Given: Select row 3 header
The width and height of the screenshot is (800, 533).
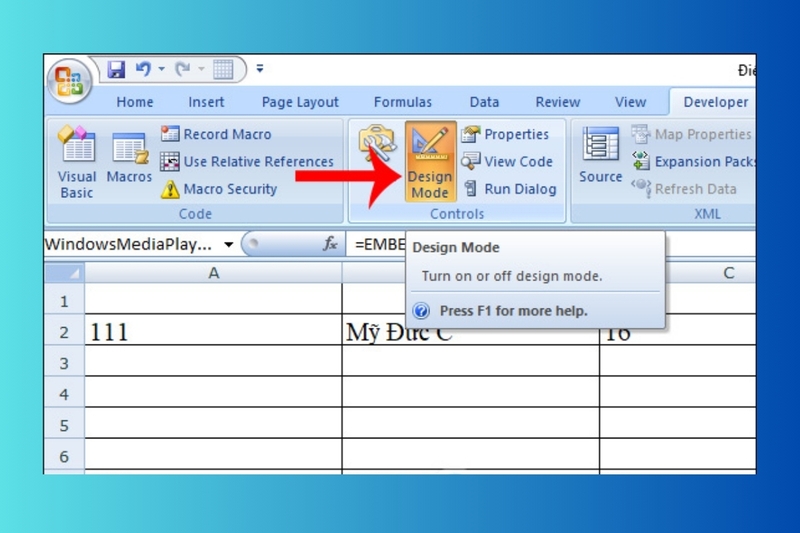Looking at the screenshot, I should click(x=64, y=363).
